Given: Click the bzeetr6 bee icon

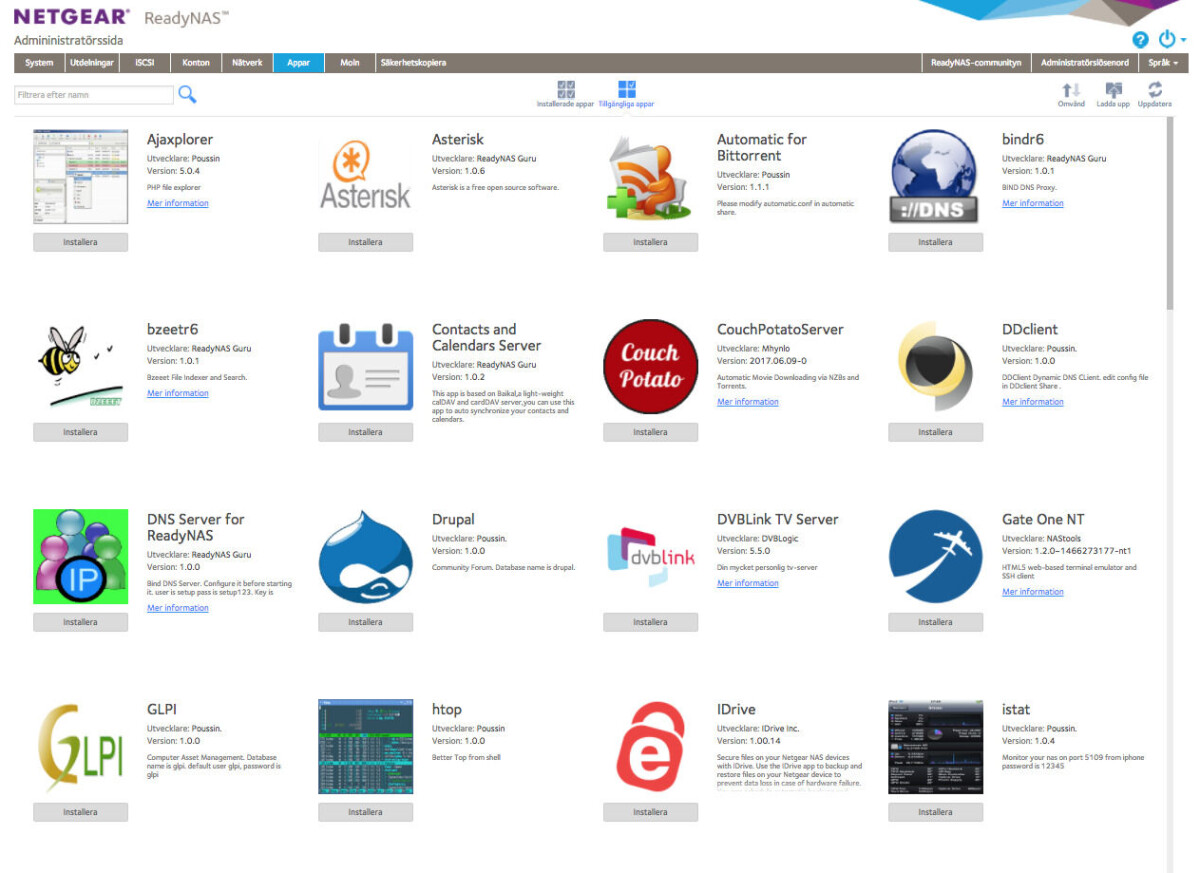Looking at the screenshot, I should pyautogui.click(x=80, y=367).
